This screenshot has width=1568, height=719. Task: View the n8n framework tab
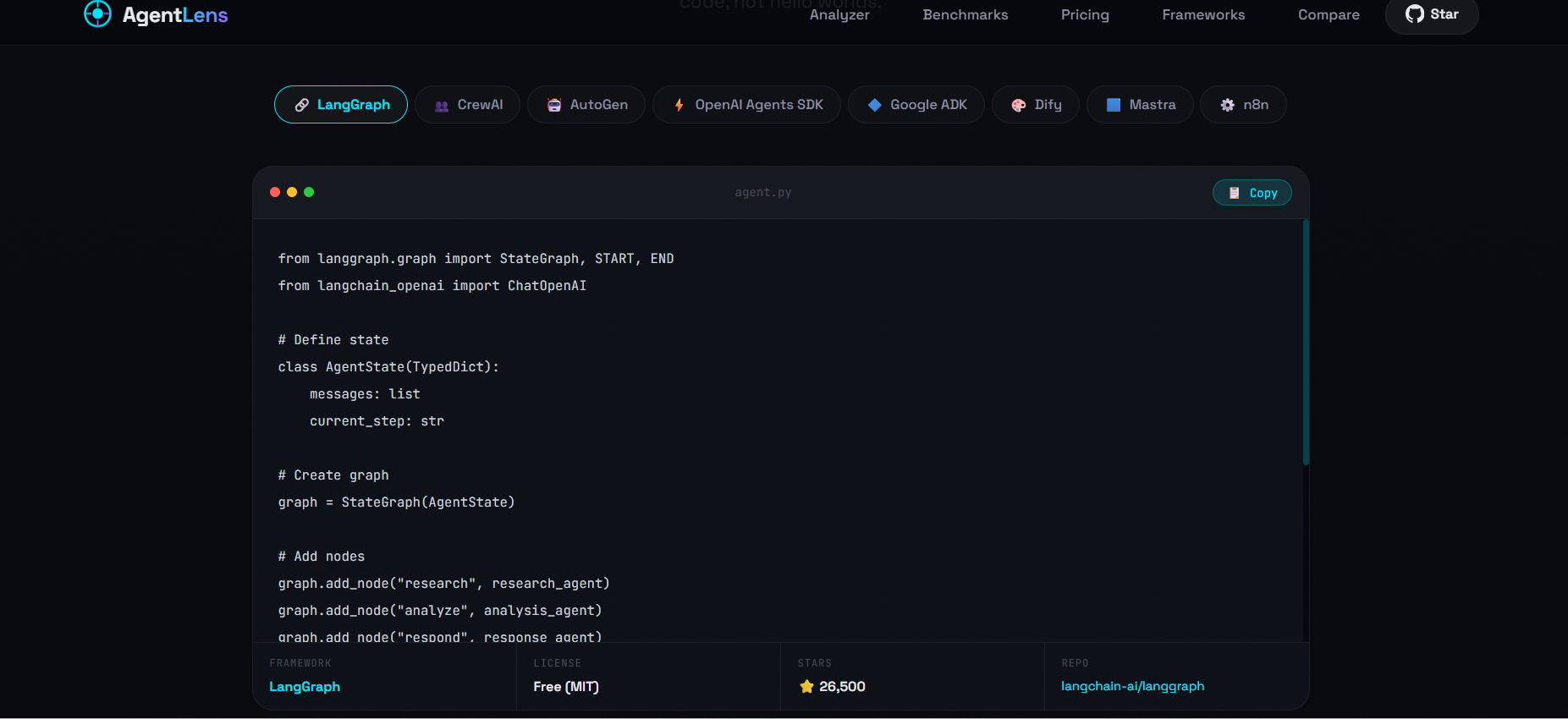click(x=1243, y=105)
